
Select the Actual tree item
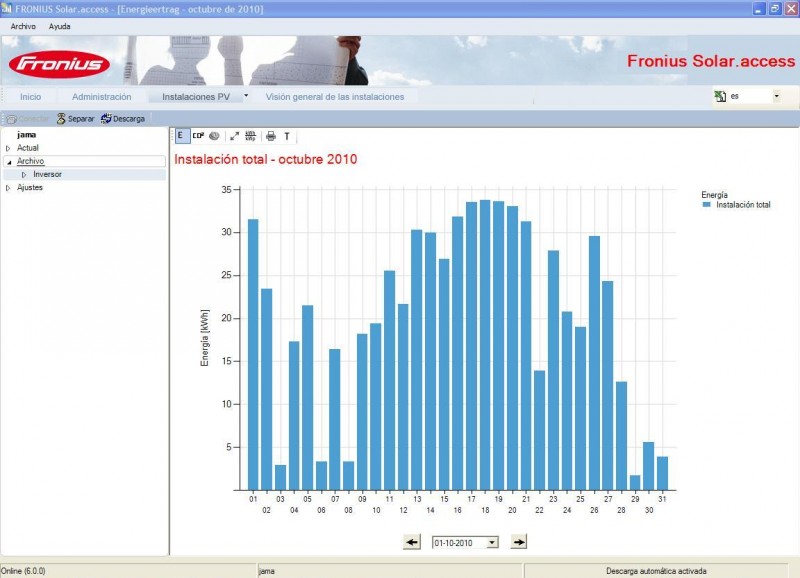coord(28,148)
